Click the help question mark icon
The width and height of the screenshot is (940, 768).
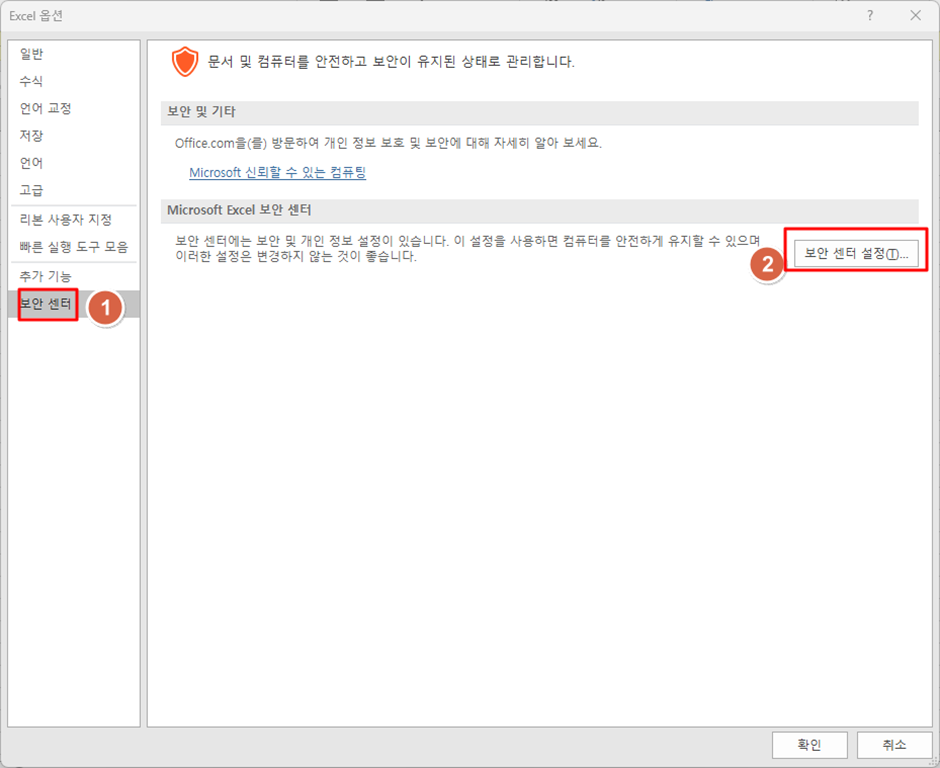[870, 16]
